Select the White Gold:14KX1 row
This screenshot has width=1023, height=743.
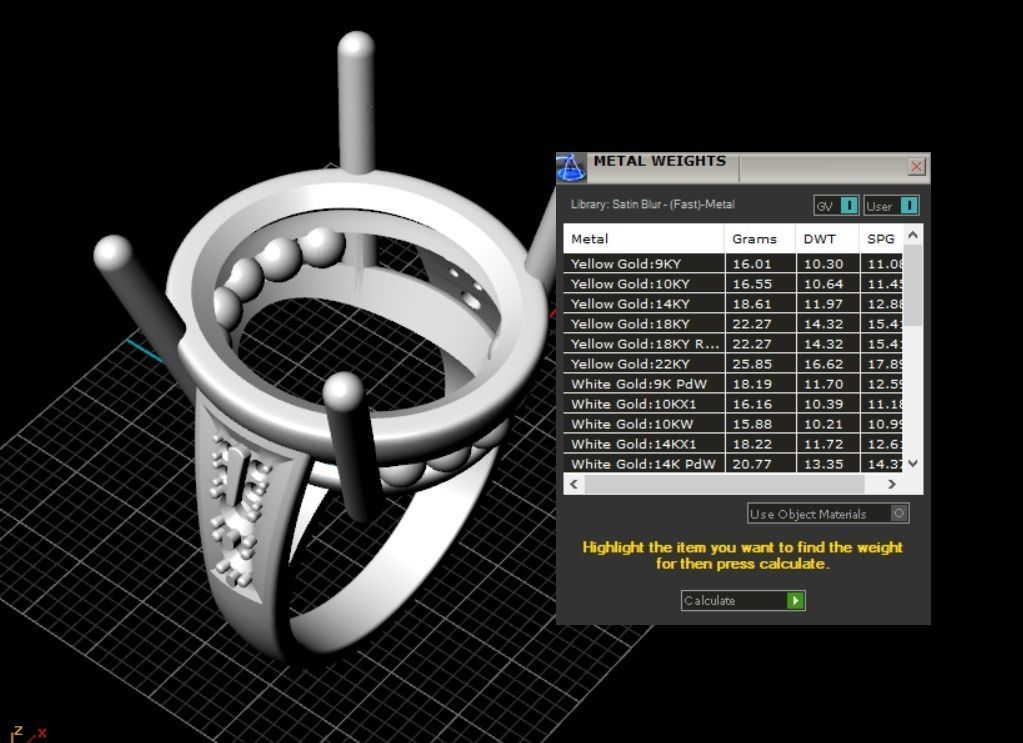tap(733, 444)
